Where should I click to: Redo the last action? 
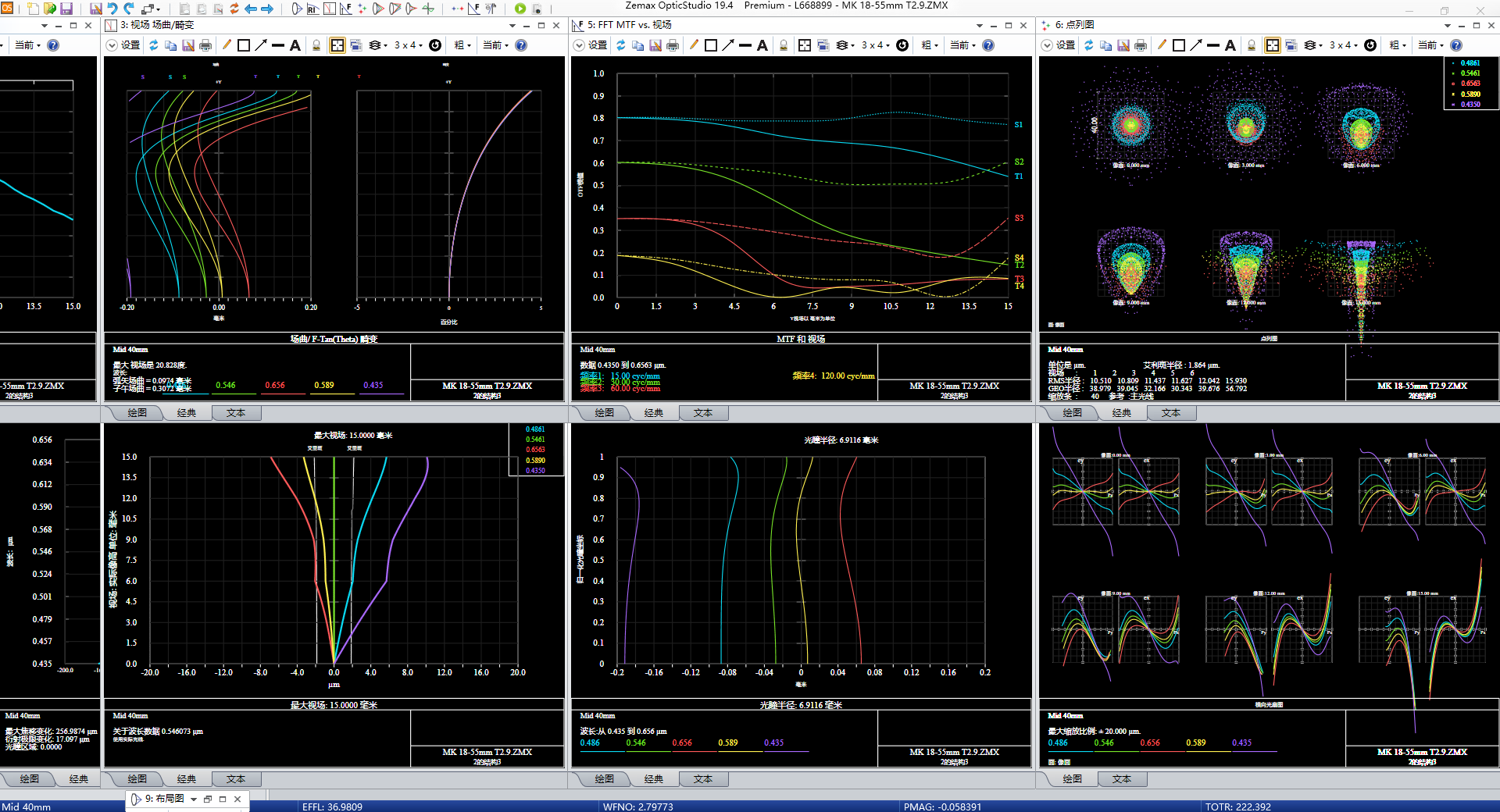tap(129, 9)
